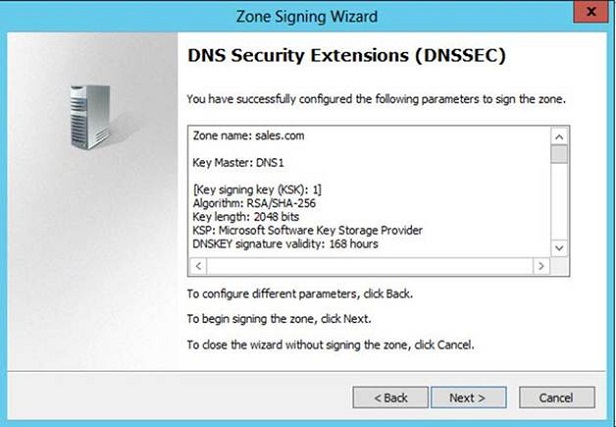This screenshot has width=616, height=427.
Task: Click the DNSKEY signature validity: 168 hours line
Action: 285,244
